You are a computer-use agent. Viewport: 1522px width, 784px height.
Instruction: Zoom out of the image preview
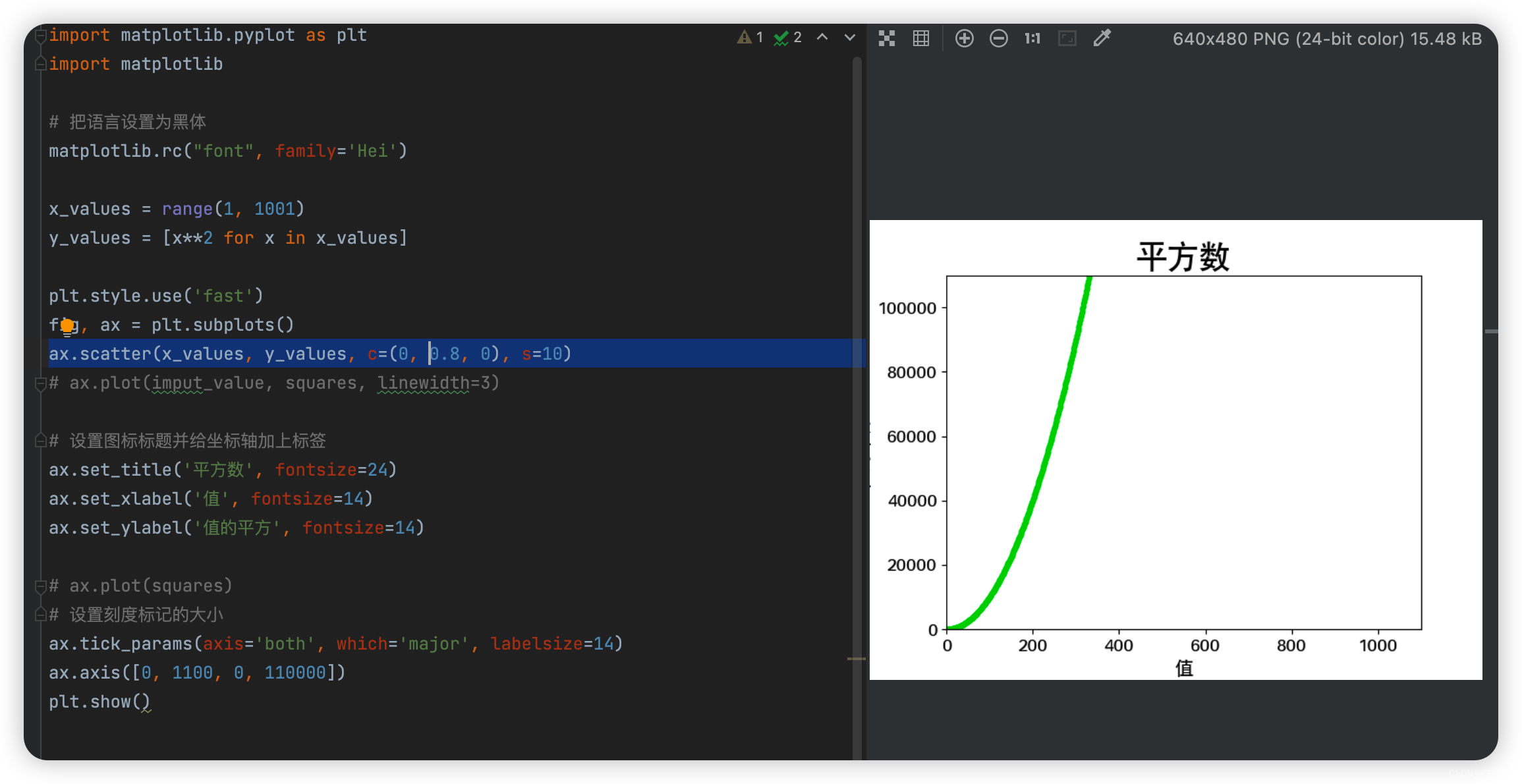(998, 38)
